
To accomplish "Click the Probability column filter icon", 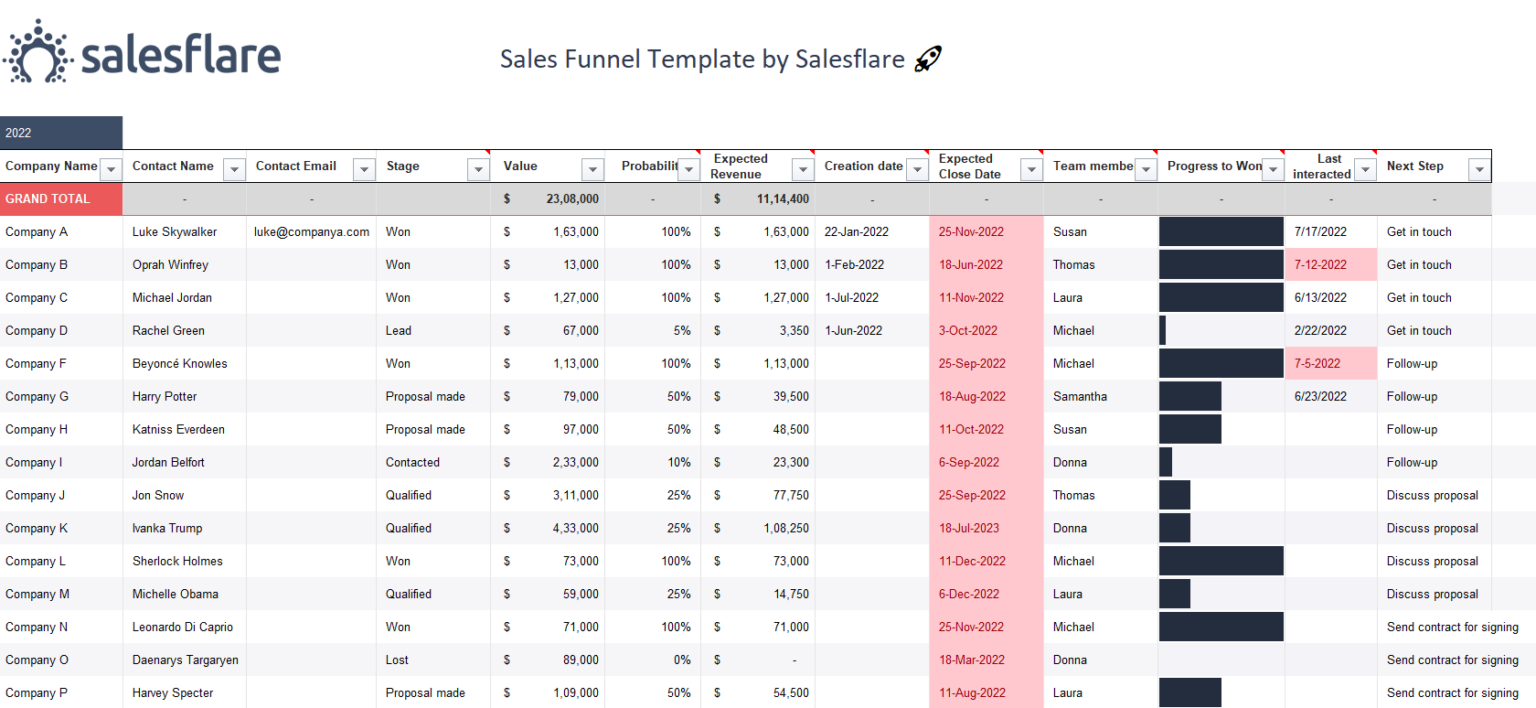I will (688, 168).
